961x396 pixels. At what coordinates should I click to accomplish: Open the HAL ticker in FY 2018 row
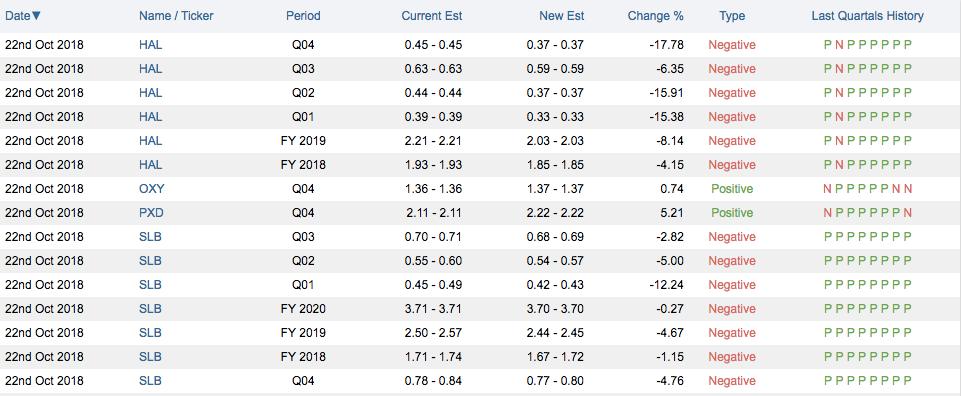click(x=151, y=165)
